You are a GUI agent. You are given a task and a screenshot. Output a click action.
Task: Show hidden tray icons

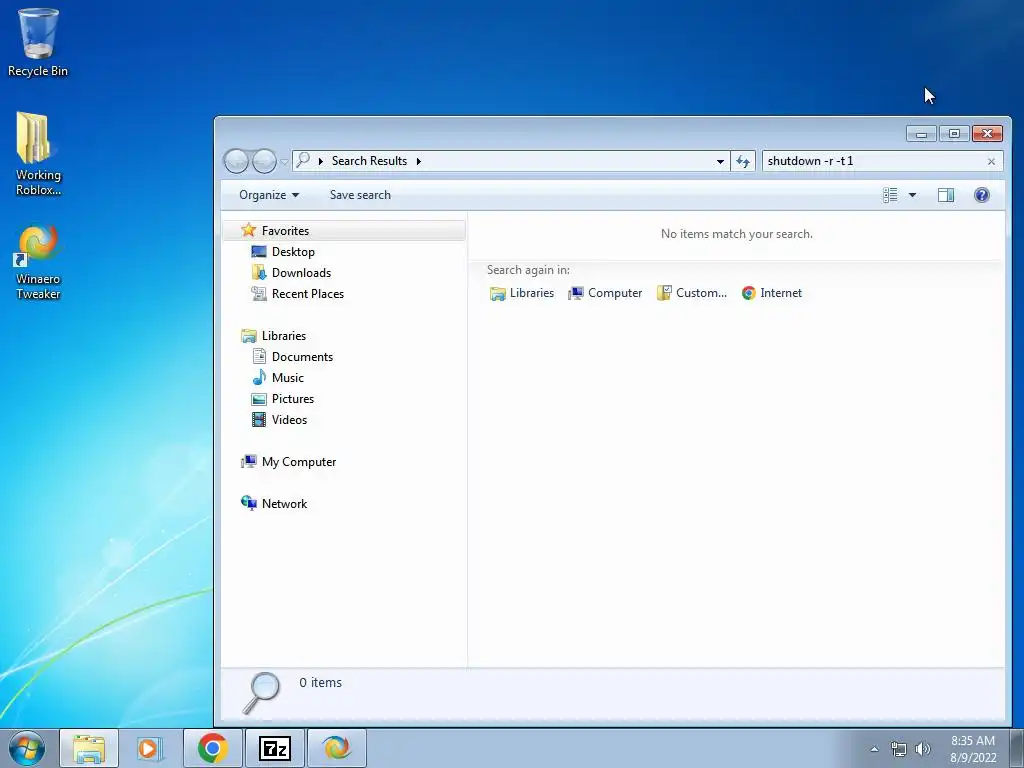coord(874,749)
